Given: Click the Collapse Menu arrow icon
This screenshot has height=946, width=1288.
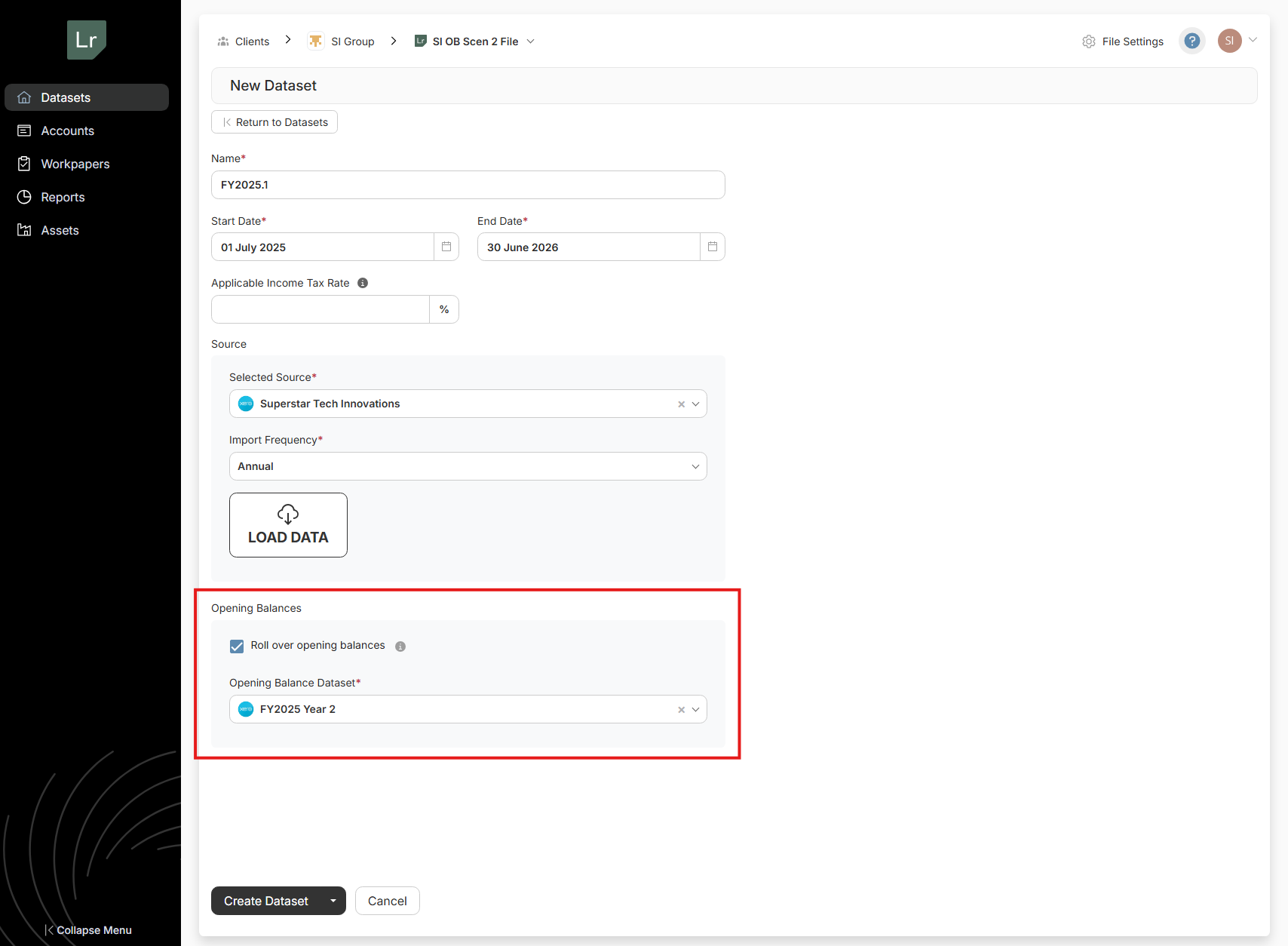Looking at the screenshot, I should pos(49,930).
